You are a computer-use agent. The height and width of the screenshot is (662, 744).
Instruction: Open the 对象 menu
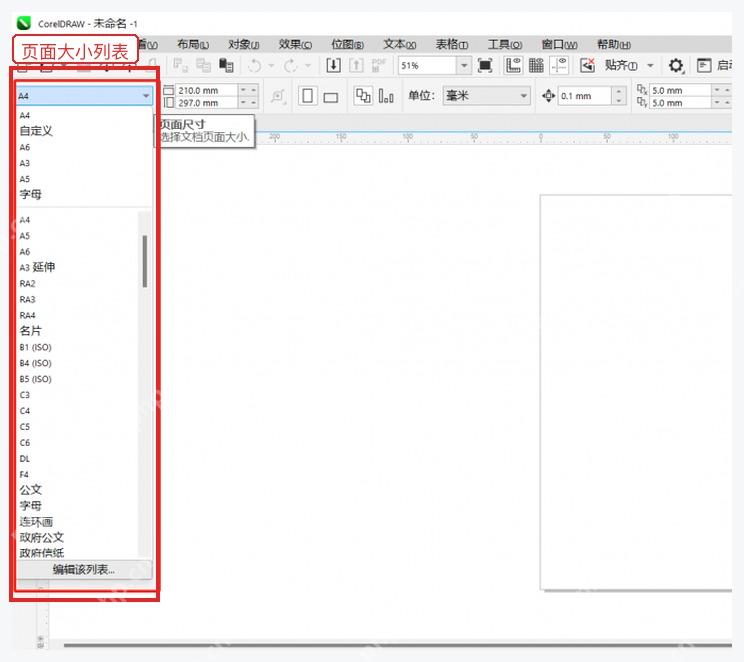244,44
